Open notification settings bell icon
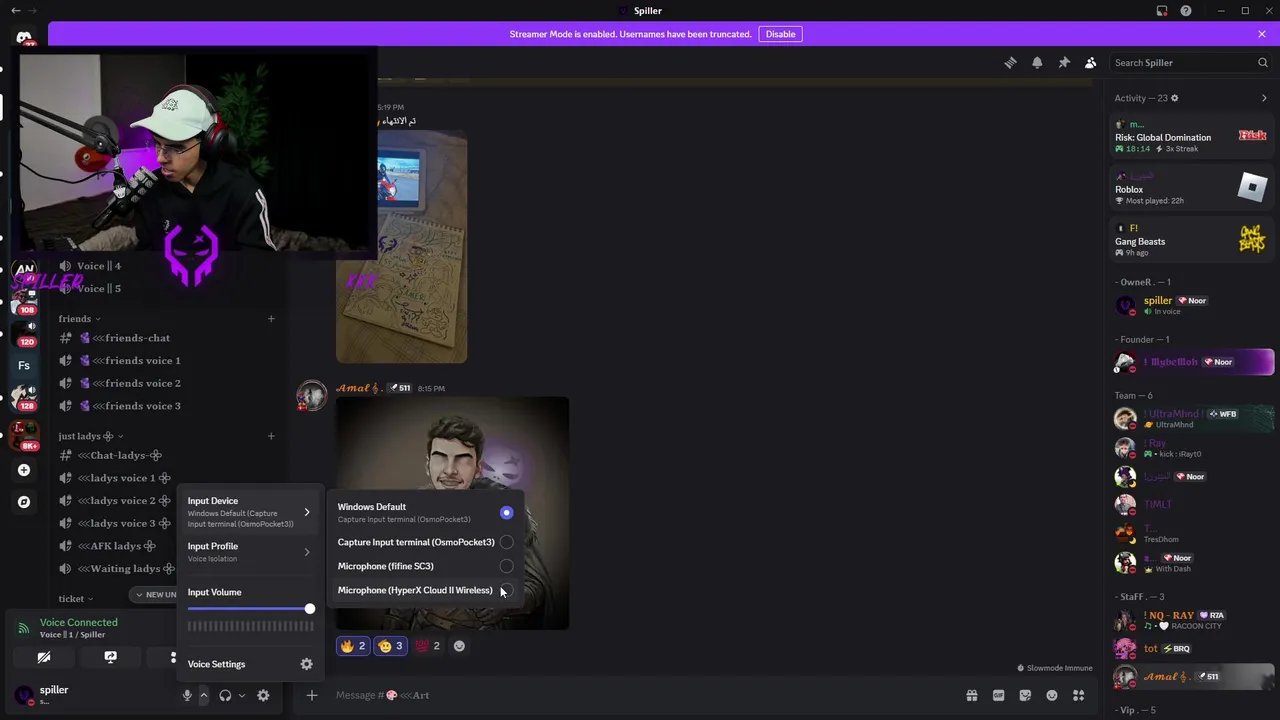Viewport: 1280px width, 720px height. point(1037,62)
